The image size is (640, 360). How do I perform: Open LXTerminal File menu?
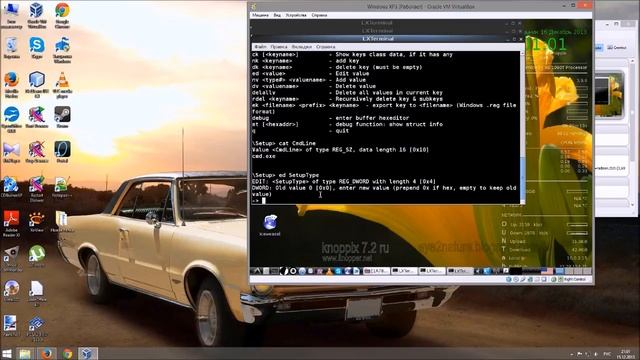260,47
